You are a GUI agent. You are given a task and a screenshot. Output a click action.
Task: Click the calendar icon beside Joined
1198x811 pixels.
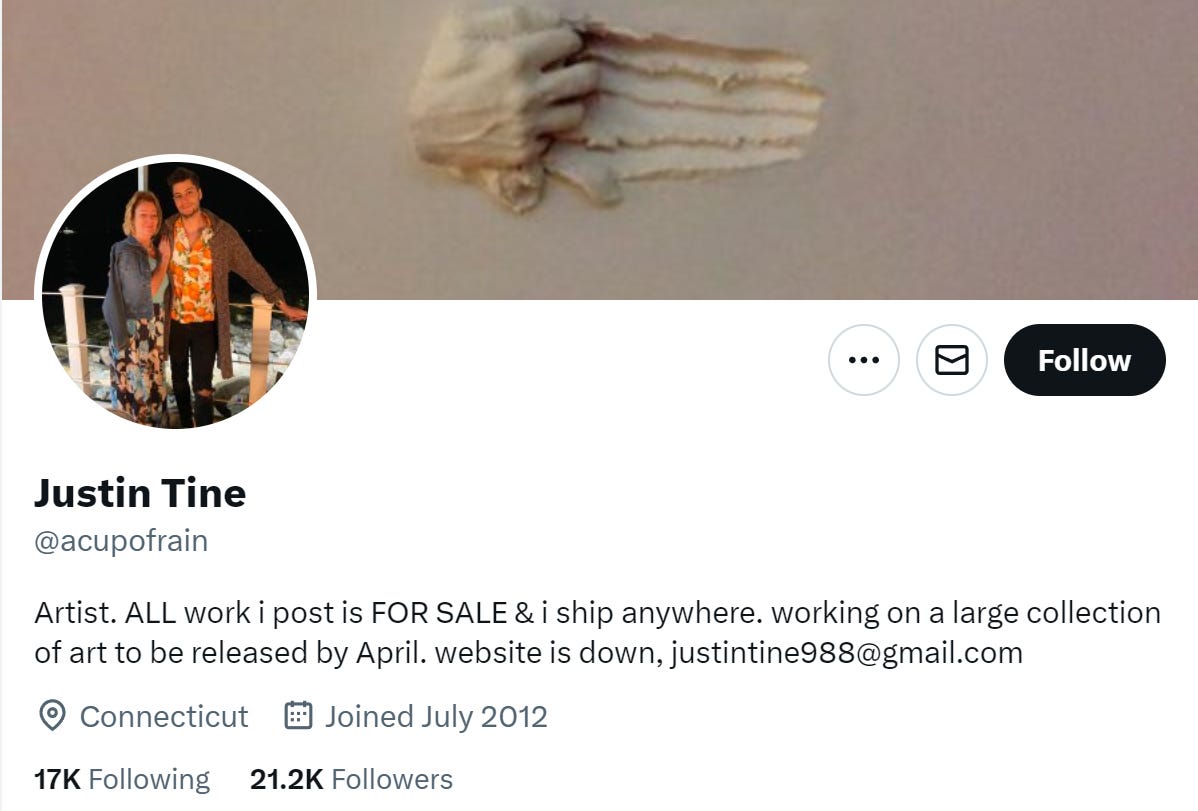(x=298, y=715)
